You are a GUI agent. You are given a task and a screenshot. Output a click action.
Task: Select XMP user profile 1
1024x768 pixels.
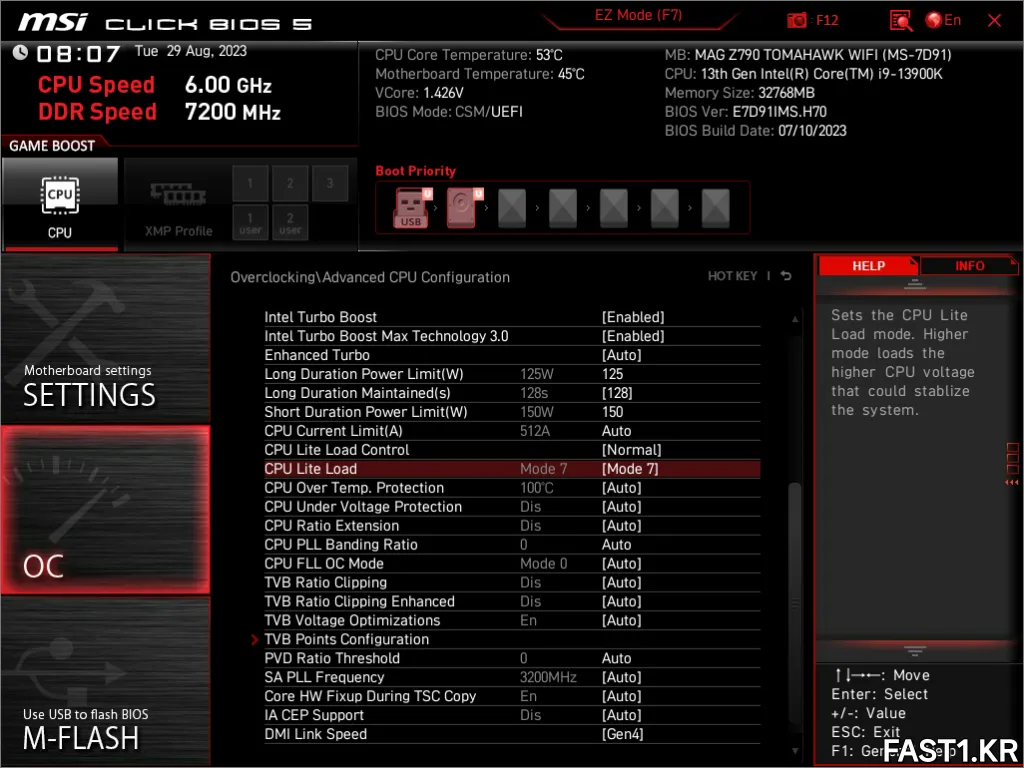click(x=250, y=222)
